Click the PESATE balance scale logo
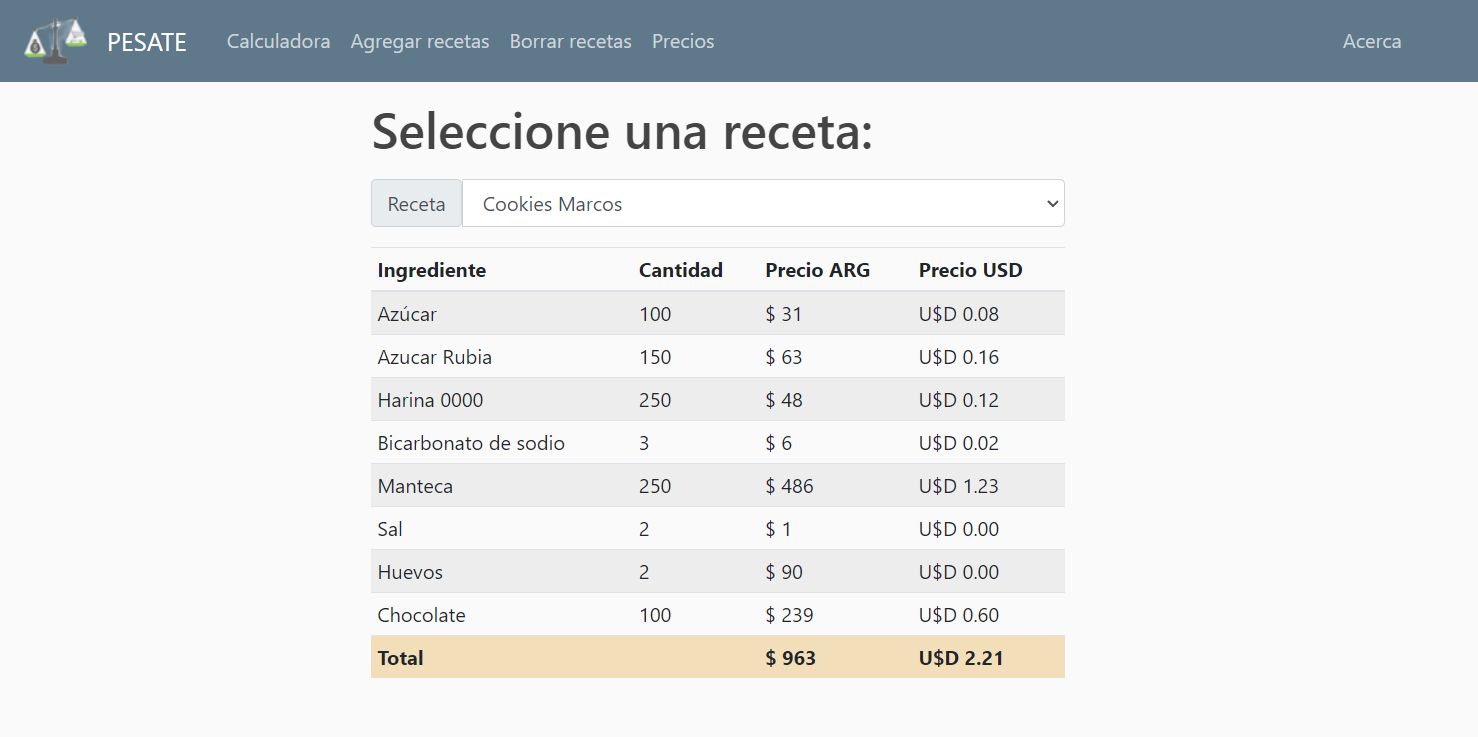The width and height of the screenshot is (1478, 737). tap(54, 40)
